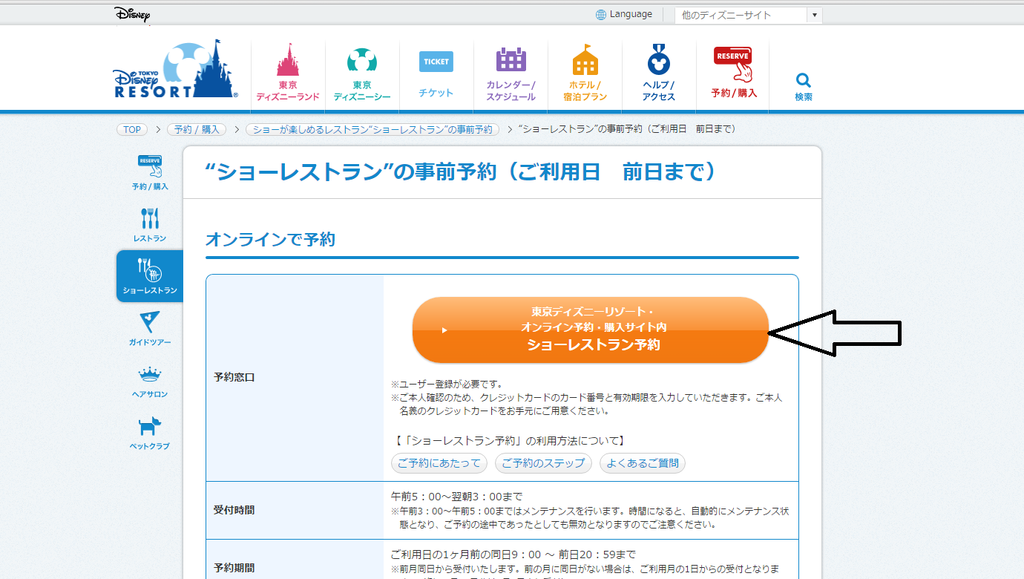Open the チケット ticket icon
The image size is (1024, 579).
point(436,62)
